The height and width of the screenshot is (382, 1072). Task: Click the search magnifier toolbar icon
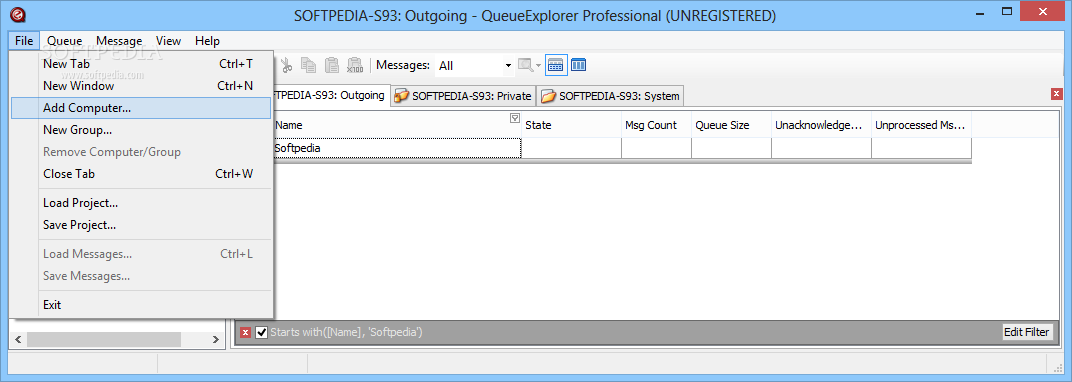(x=525, y=66)
